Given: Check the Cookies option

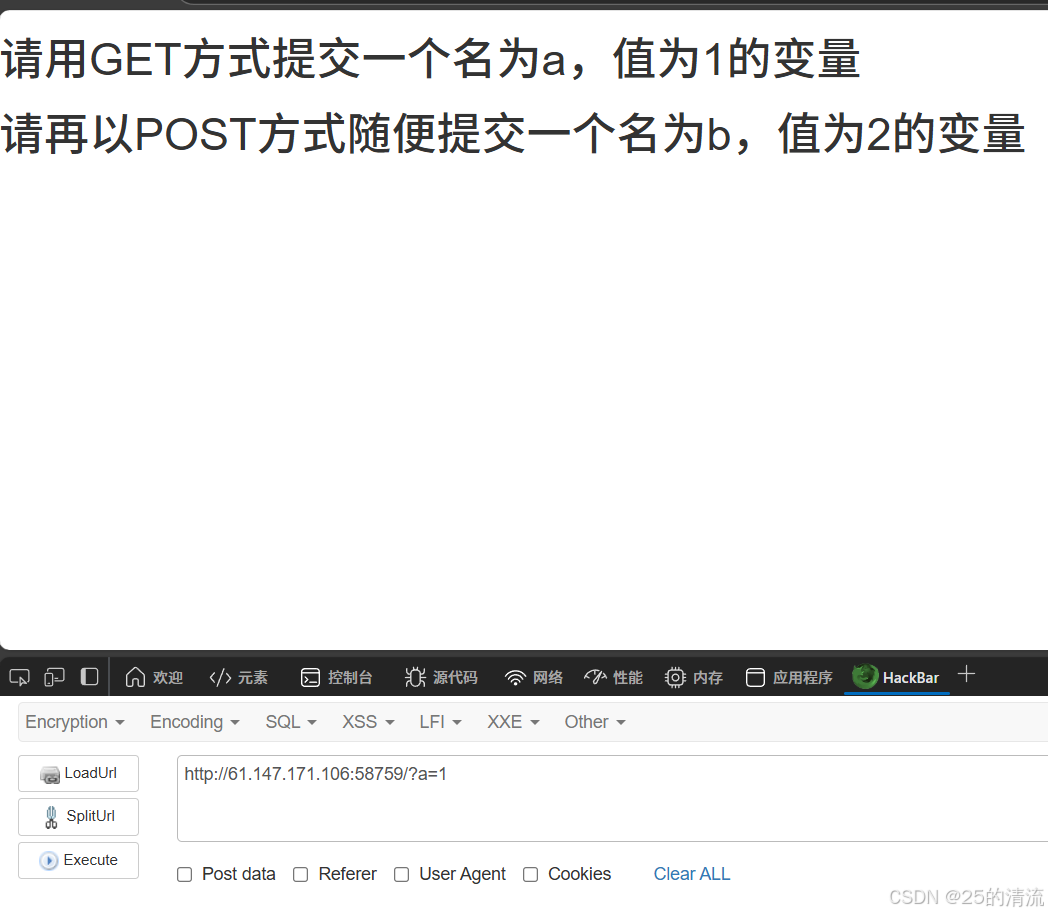Looking at the screenshot, I should point(530,874).
